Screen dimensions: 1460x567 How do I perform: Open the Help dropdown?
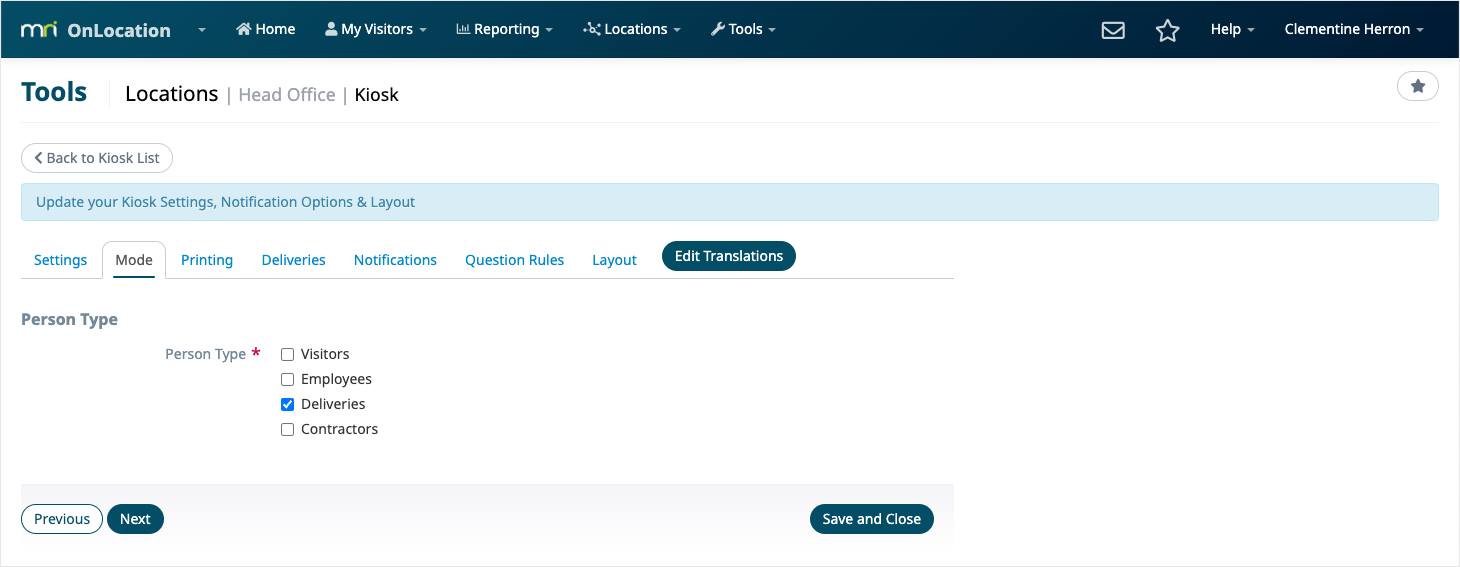coord(1232,29)
